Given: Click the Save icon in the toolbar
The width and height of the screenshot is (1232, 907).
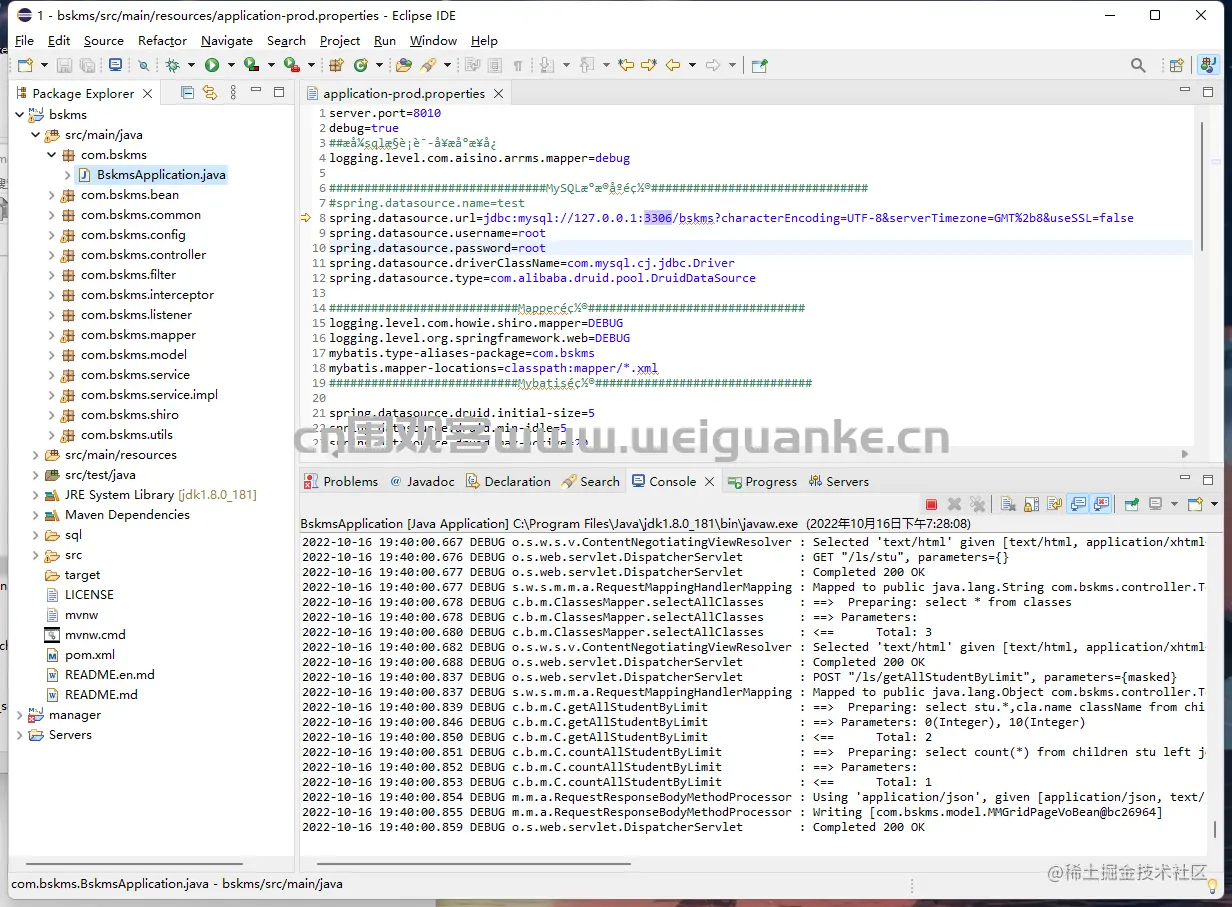Looking at the screenshot, I should click(64, 65).
